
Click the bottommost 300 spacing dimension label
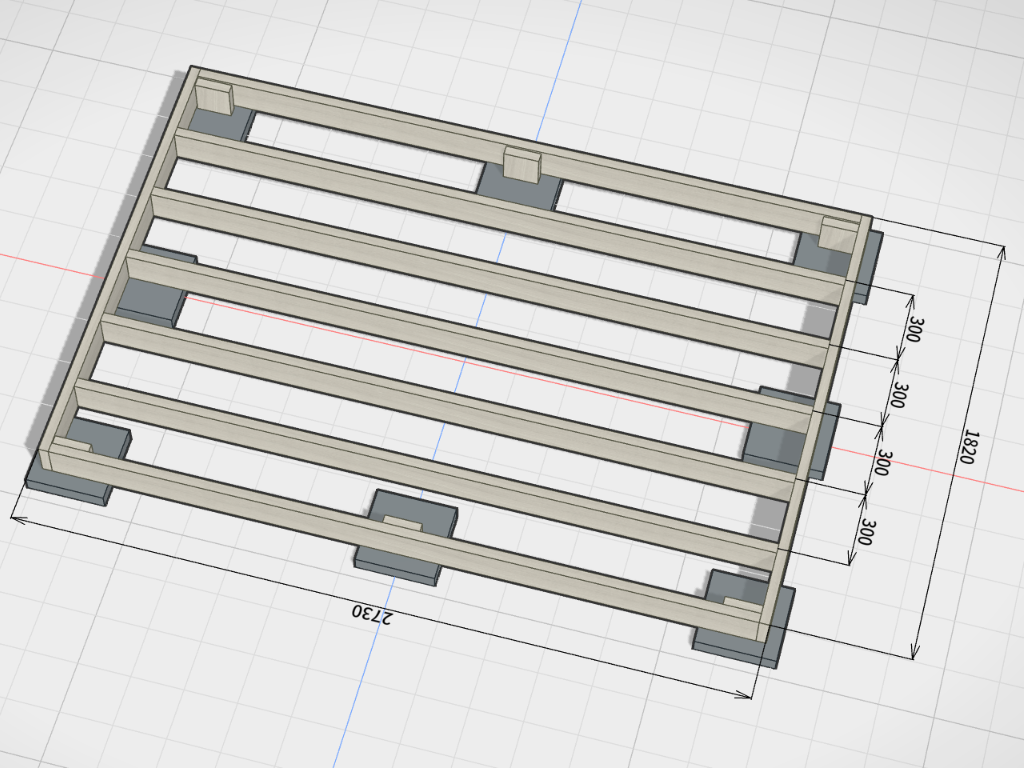point(865,532)
